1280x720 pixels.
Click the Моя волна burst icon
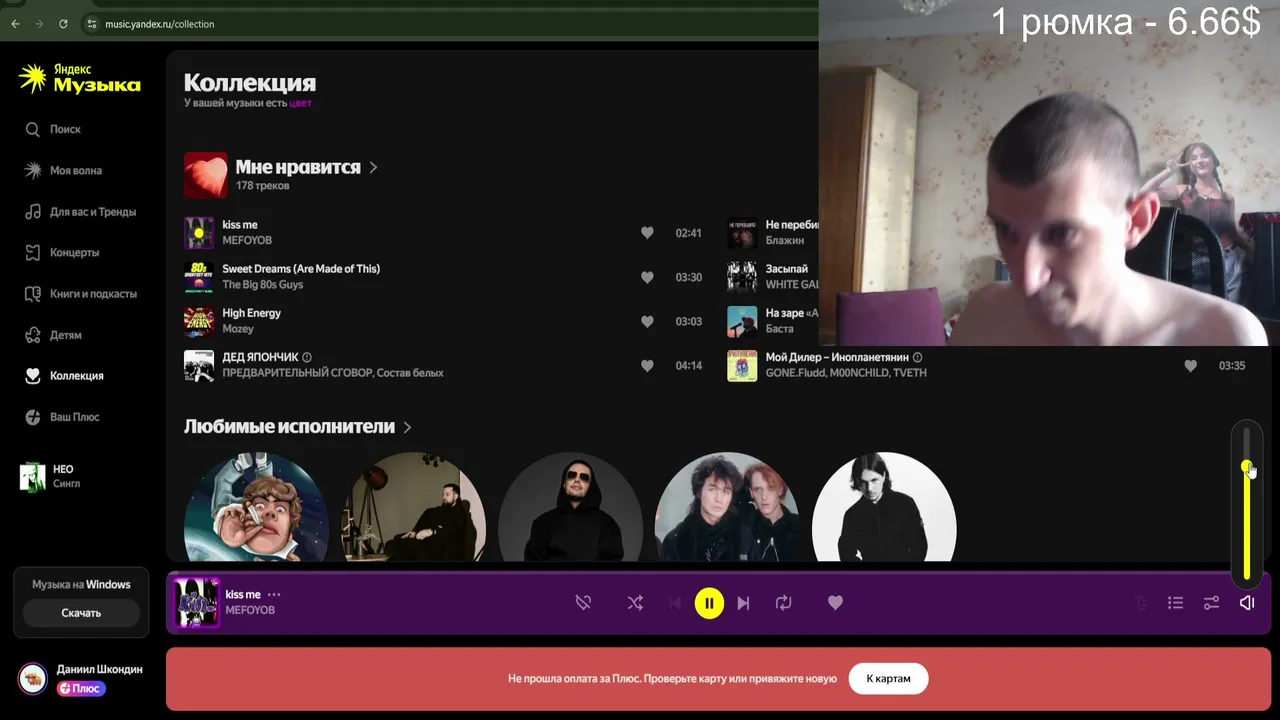coord(32,170)
